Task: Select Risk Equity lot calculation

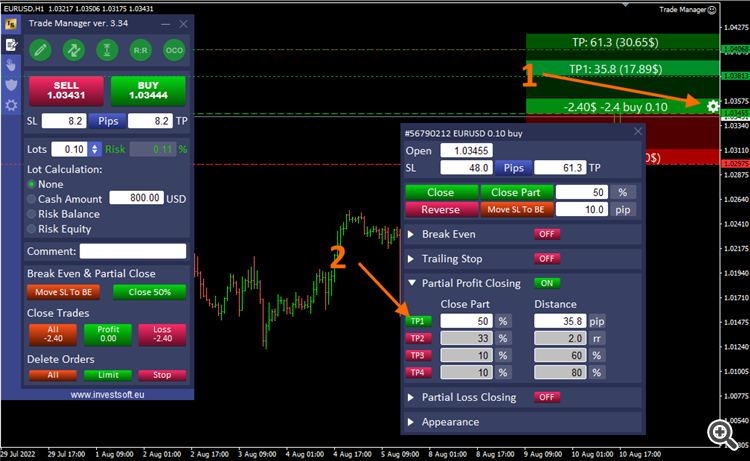Action: pos(32,229)
